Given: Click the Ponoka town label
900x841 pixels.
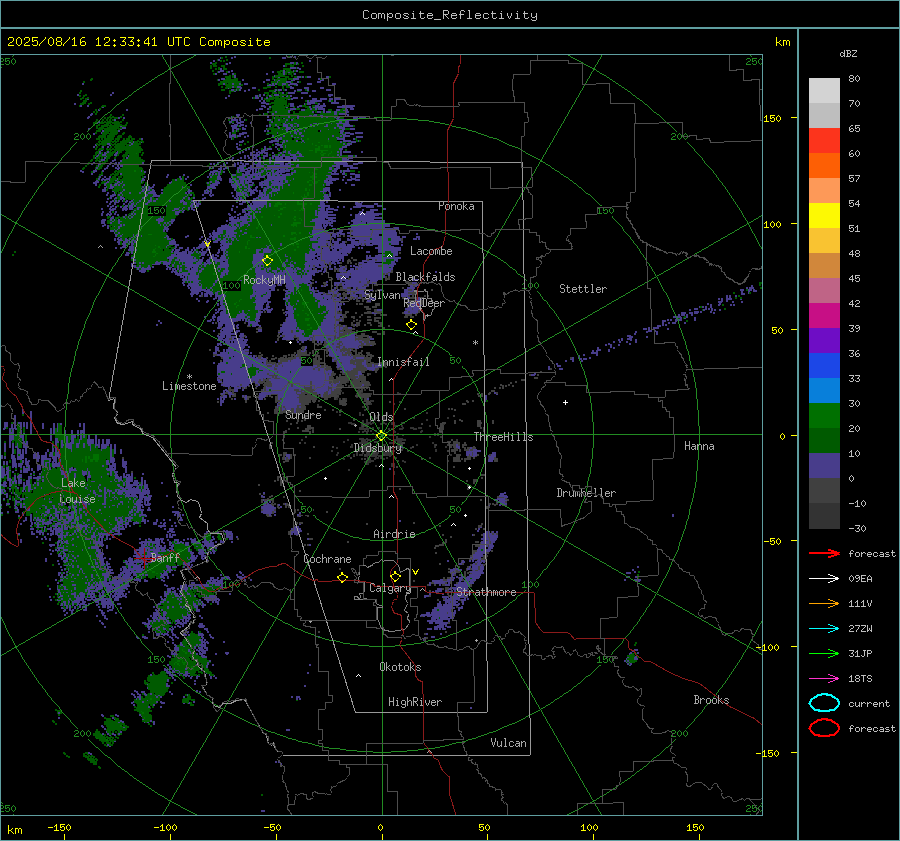Looking at the screenshot, I should coord(456,206).
